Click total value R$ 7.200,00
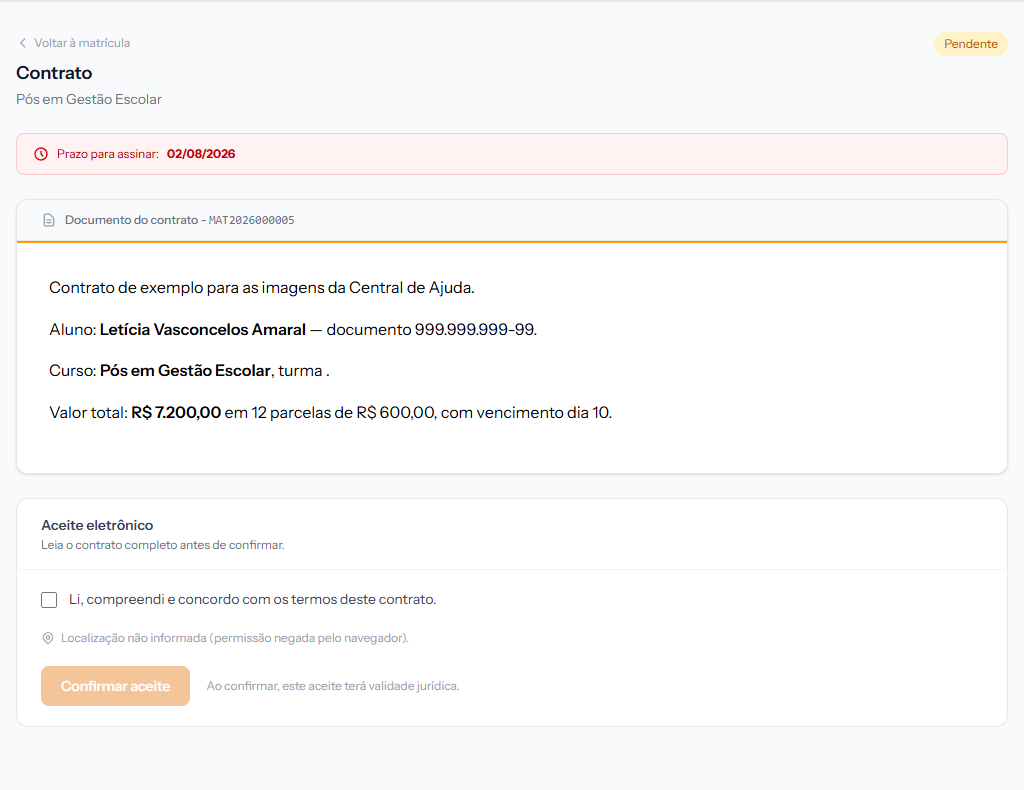 point(176,413)
